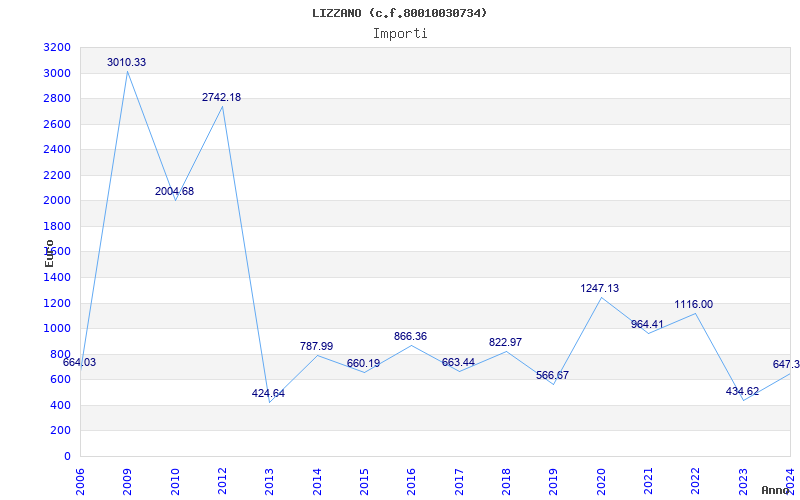The height and width of the screenshot is (500, 800).
Task: Click the 2600 y-axis tick label
Action: [x=57, y=124]
